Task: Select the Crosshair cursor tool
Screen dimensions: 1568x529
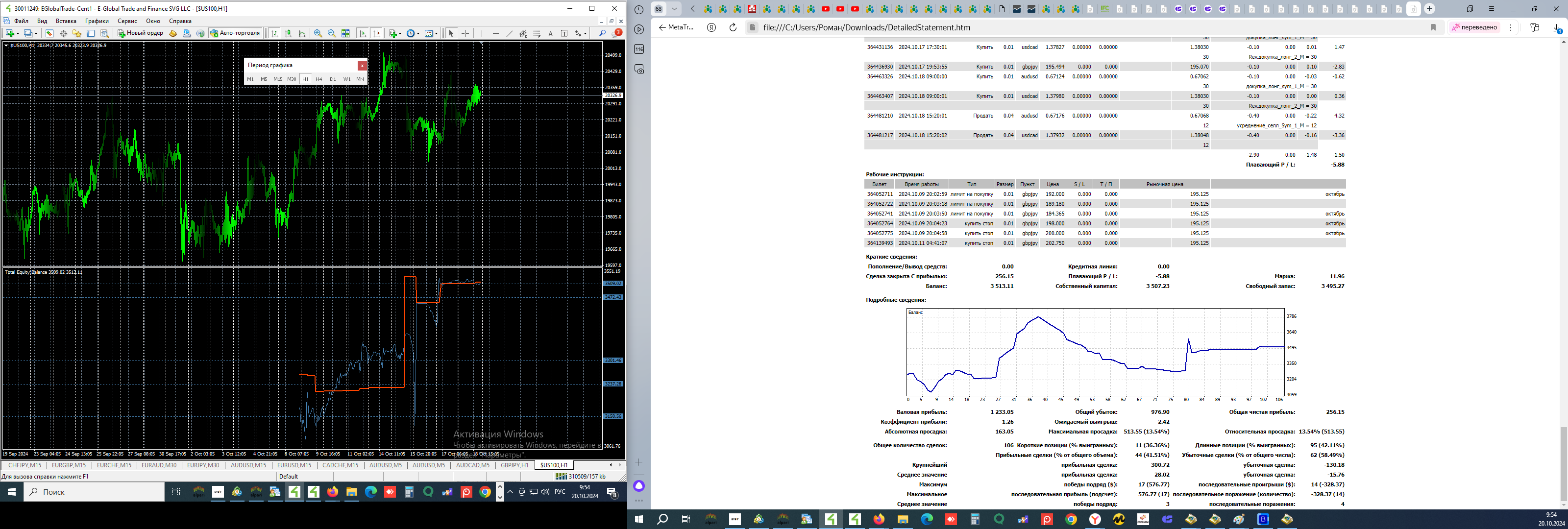Action: coord(465,33)
